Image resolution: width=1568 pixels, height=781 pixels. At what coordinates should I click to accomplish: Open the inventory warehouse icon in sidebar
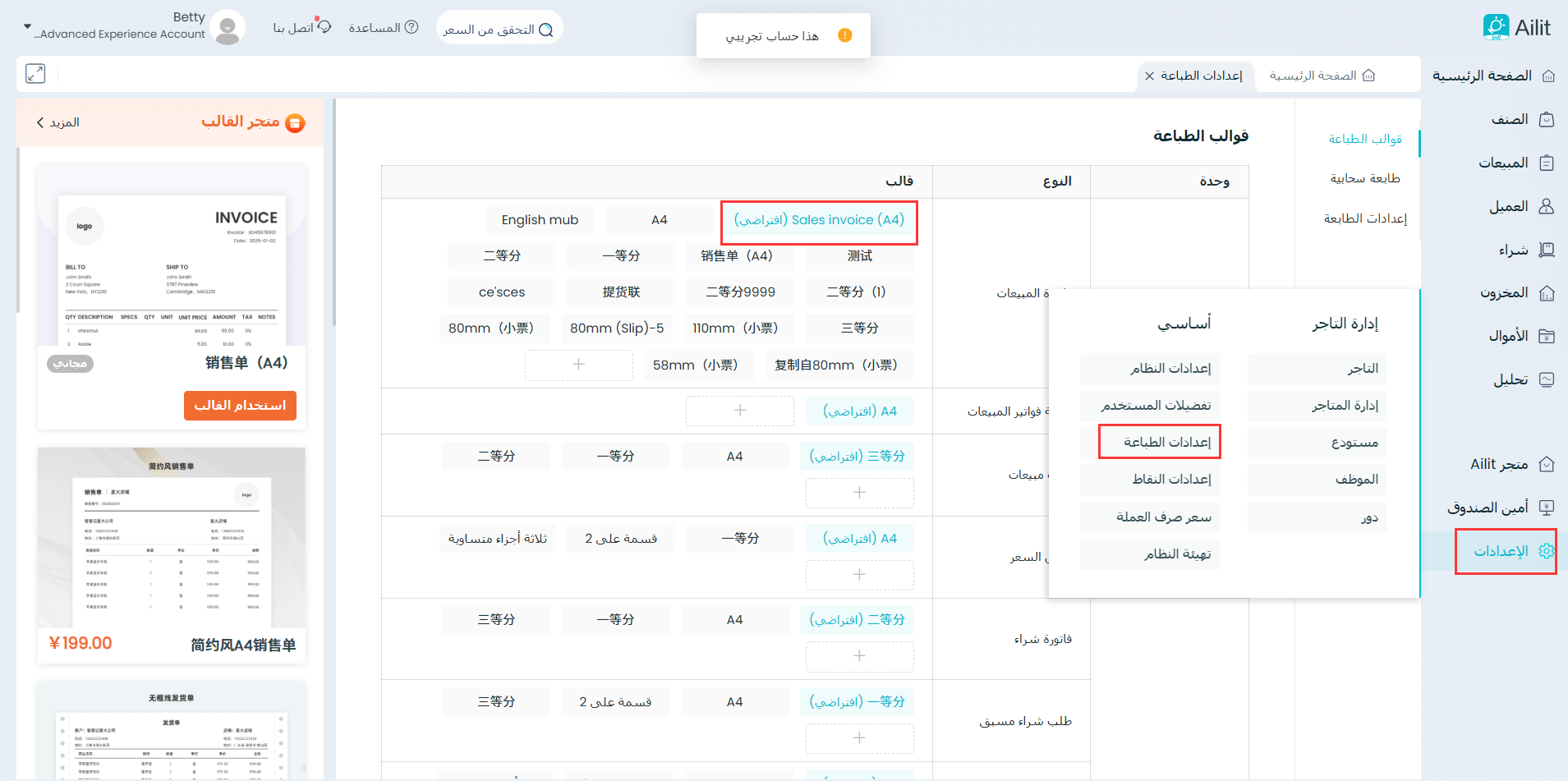pos(1546,293)
